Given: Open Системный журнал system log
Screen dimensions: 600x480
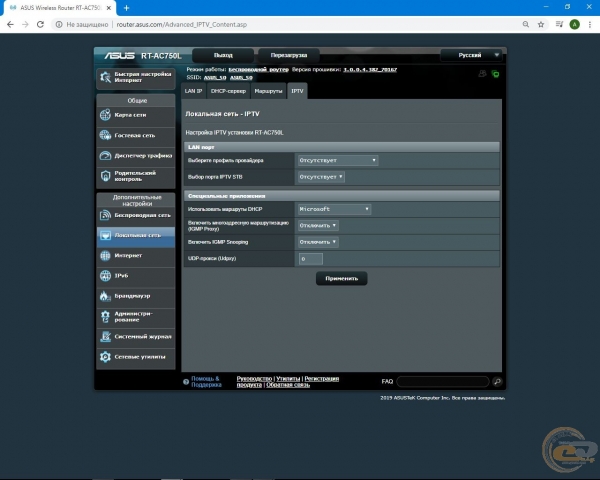Looking at the screenshot, I should pyautogui.click(x=137, y=337).
